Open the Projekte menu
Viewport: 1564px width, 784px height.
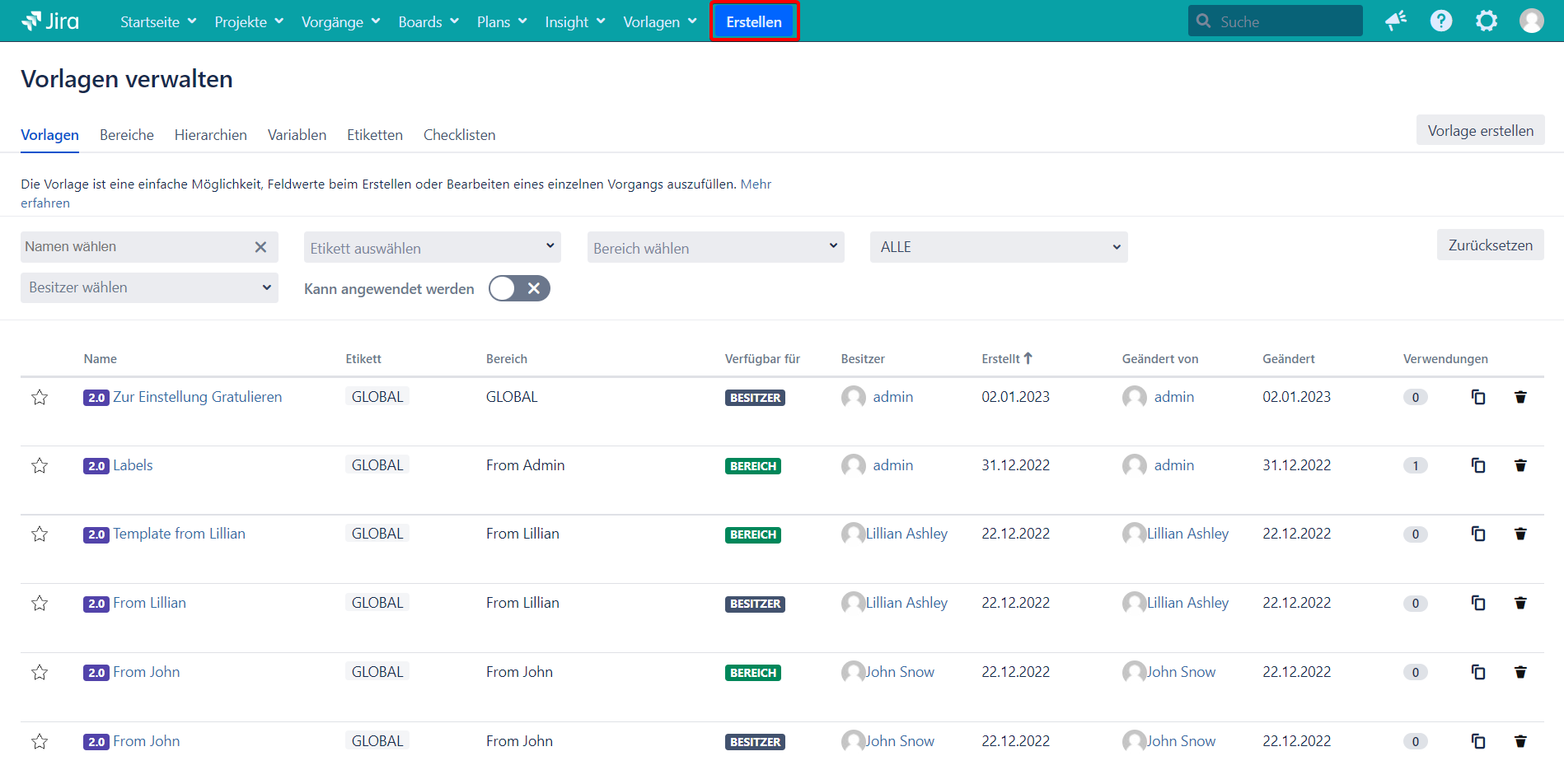[249, 22]
